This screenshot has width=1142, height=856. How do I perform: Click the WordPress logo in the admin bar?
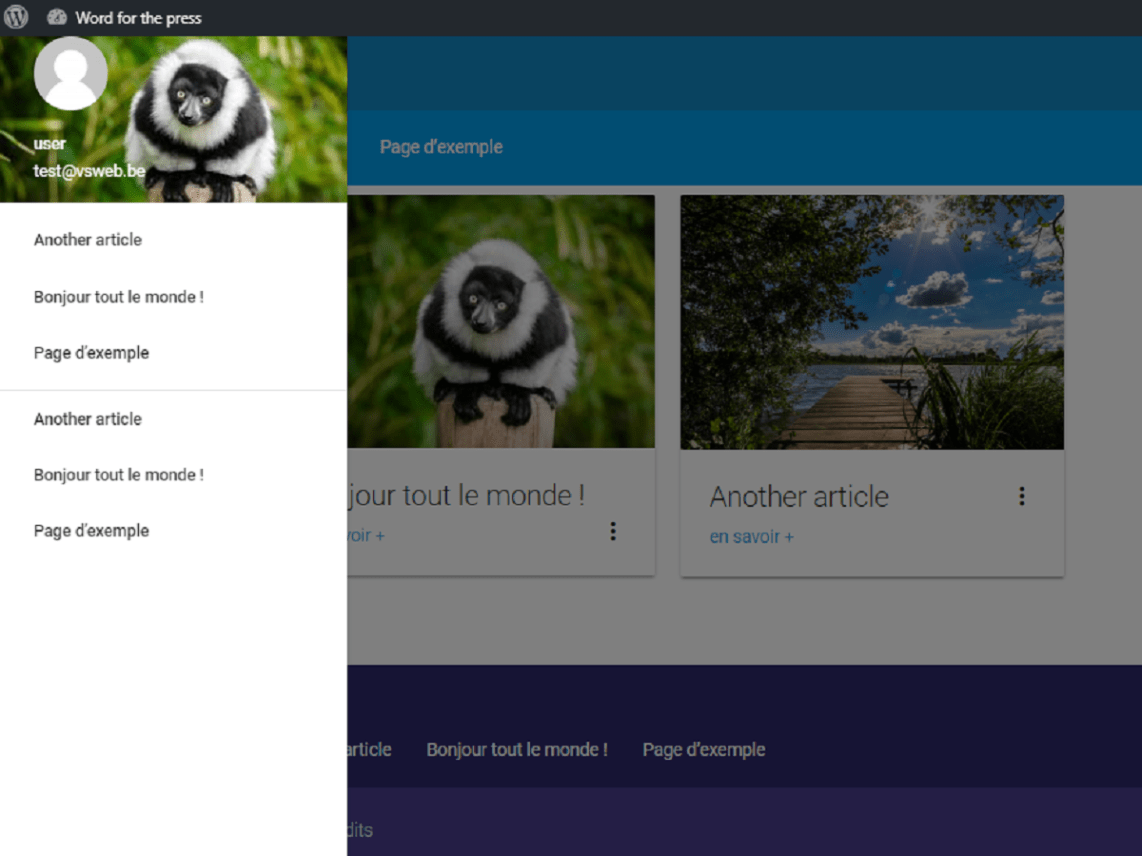(x=14, y=17)
